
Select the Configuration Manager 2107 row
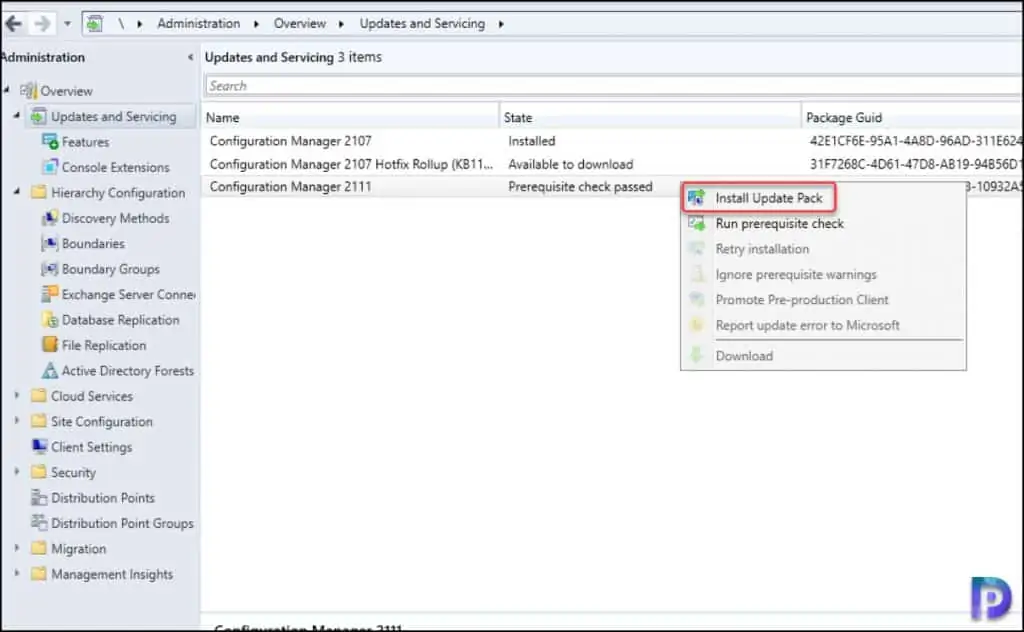(x=612, y=141)
